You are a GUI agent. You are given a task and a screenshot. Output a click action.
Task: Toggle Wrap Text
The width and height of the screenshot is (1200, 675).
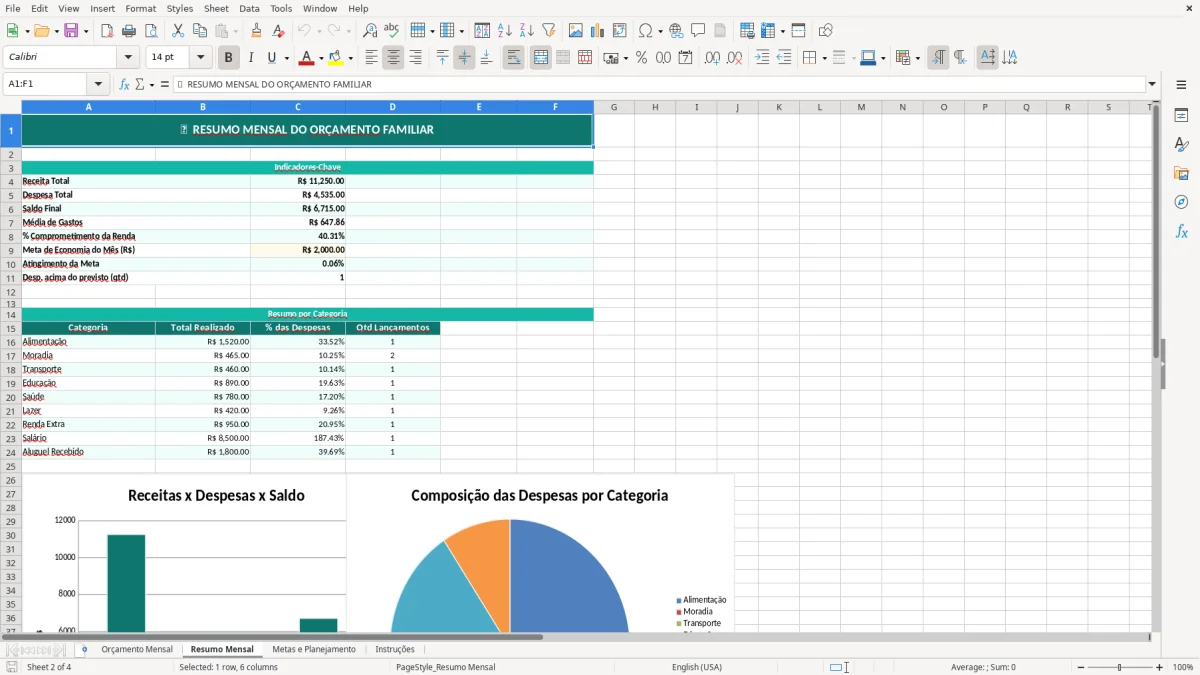513,58
